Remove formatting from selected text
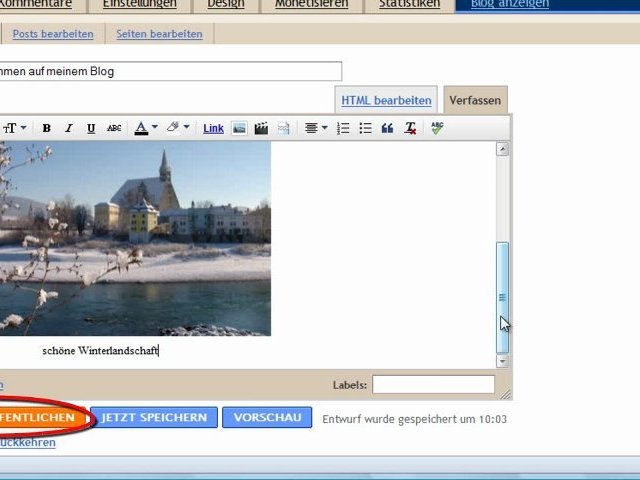The width and height of the screenshot is (640, 480). [410, 128]
